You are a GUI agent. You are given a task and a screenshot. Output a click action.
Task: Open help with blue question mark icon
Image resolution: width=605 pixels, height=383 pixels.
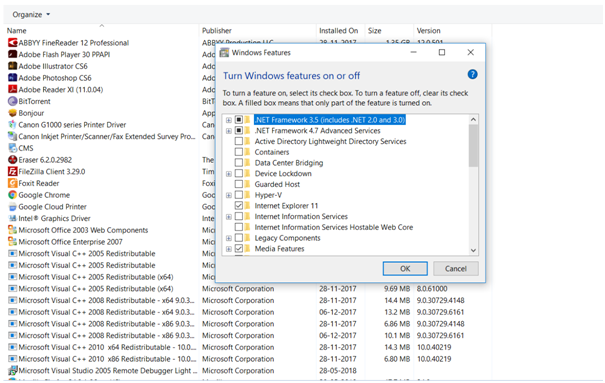(472, 74)
